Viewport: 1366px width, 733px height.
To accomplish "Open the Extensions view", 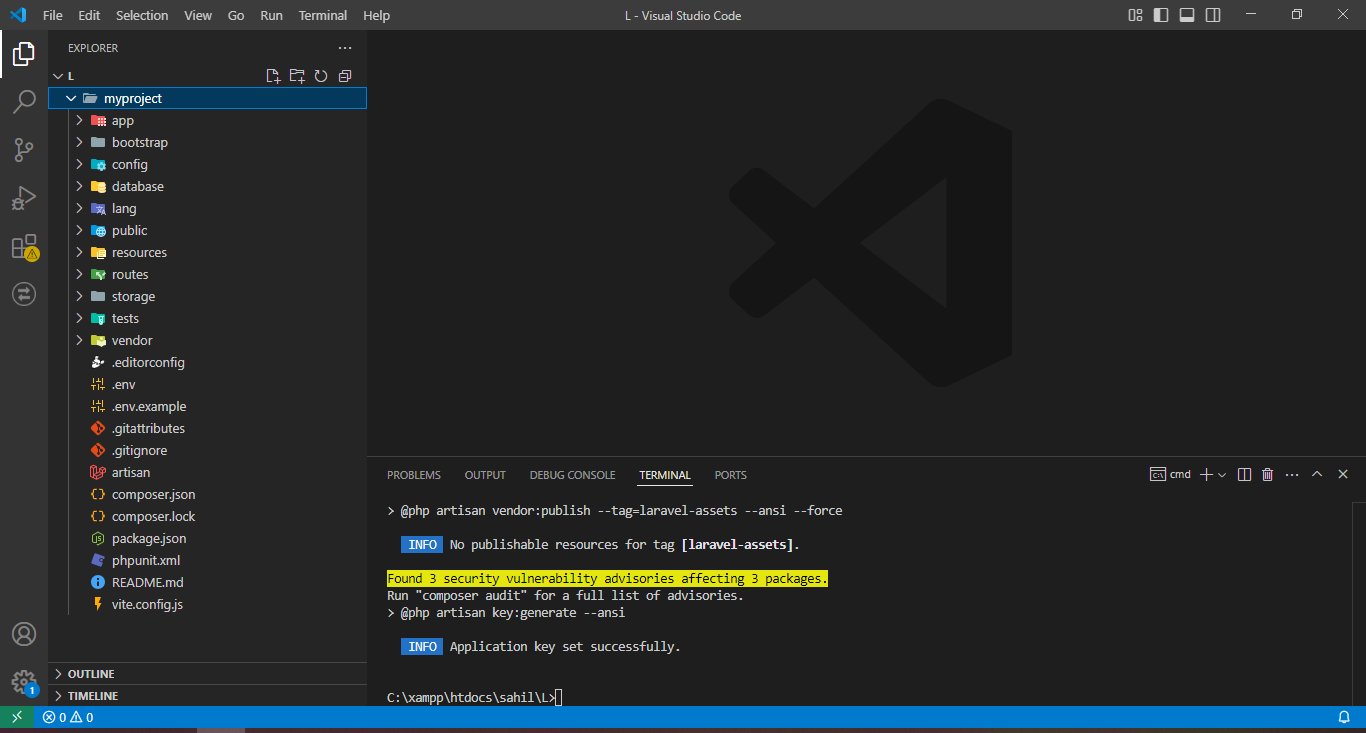I will click(24, 246).
